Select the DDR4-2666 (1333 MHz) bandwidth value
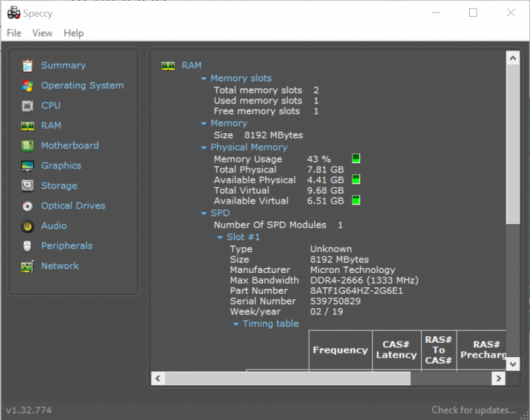 [x=364, y=280]
